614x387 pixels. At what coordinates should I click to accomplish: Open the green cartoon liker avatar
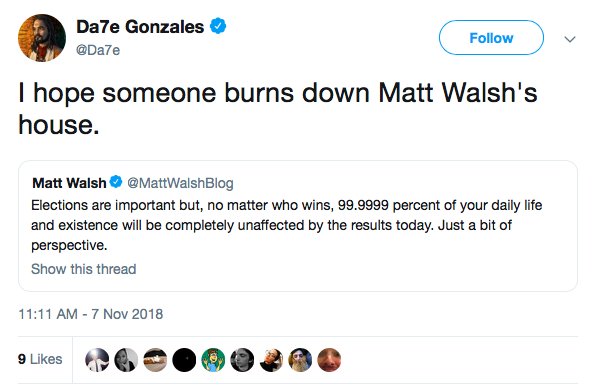213,360
